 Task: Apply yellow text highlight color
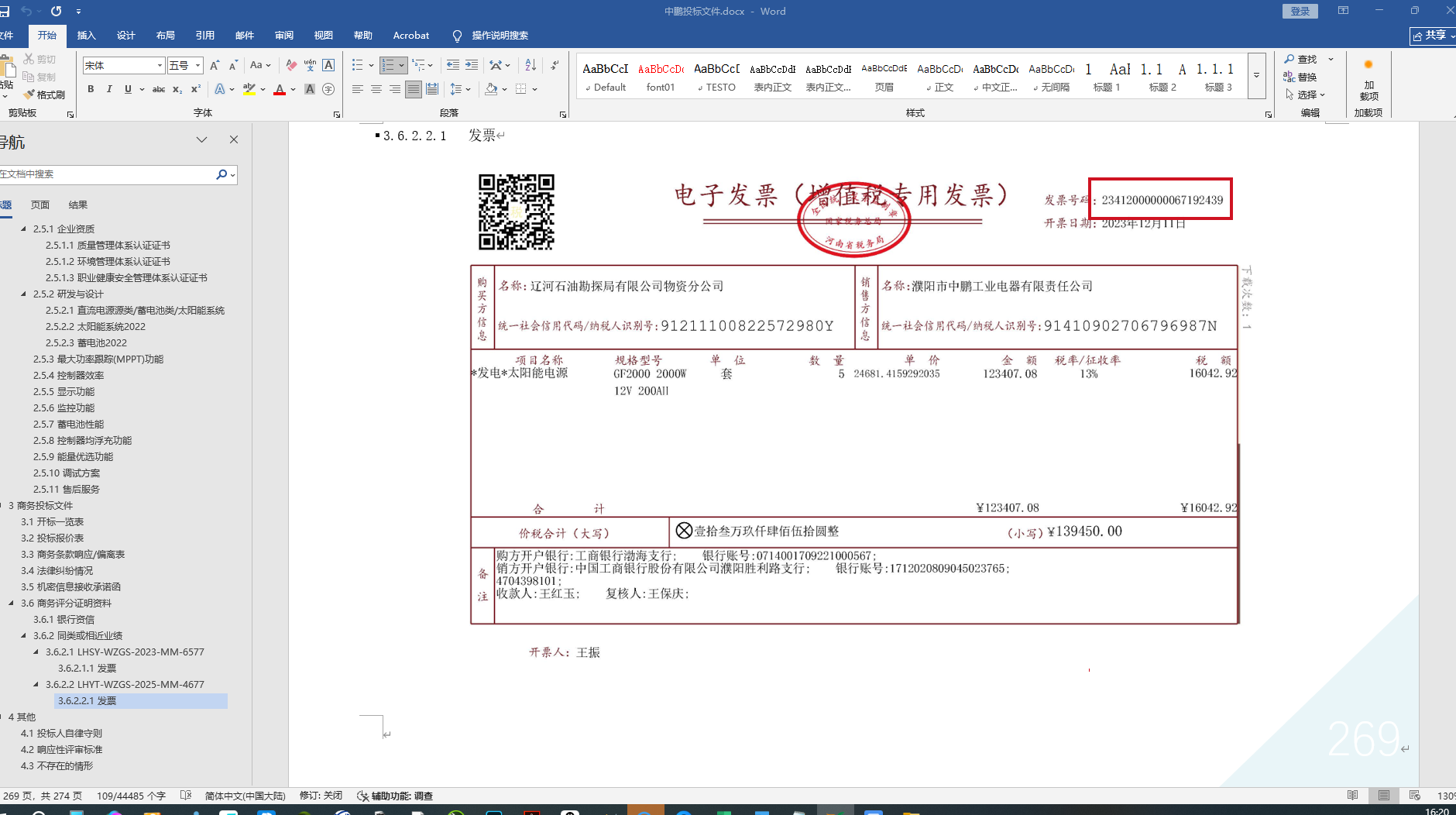[249, 89]
